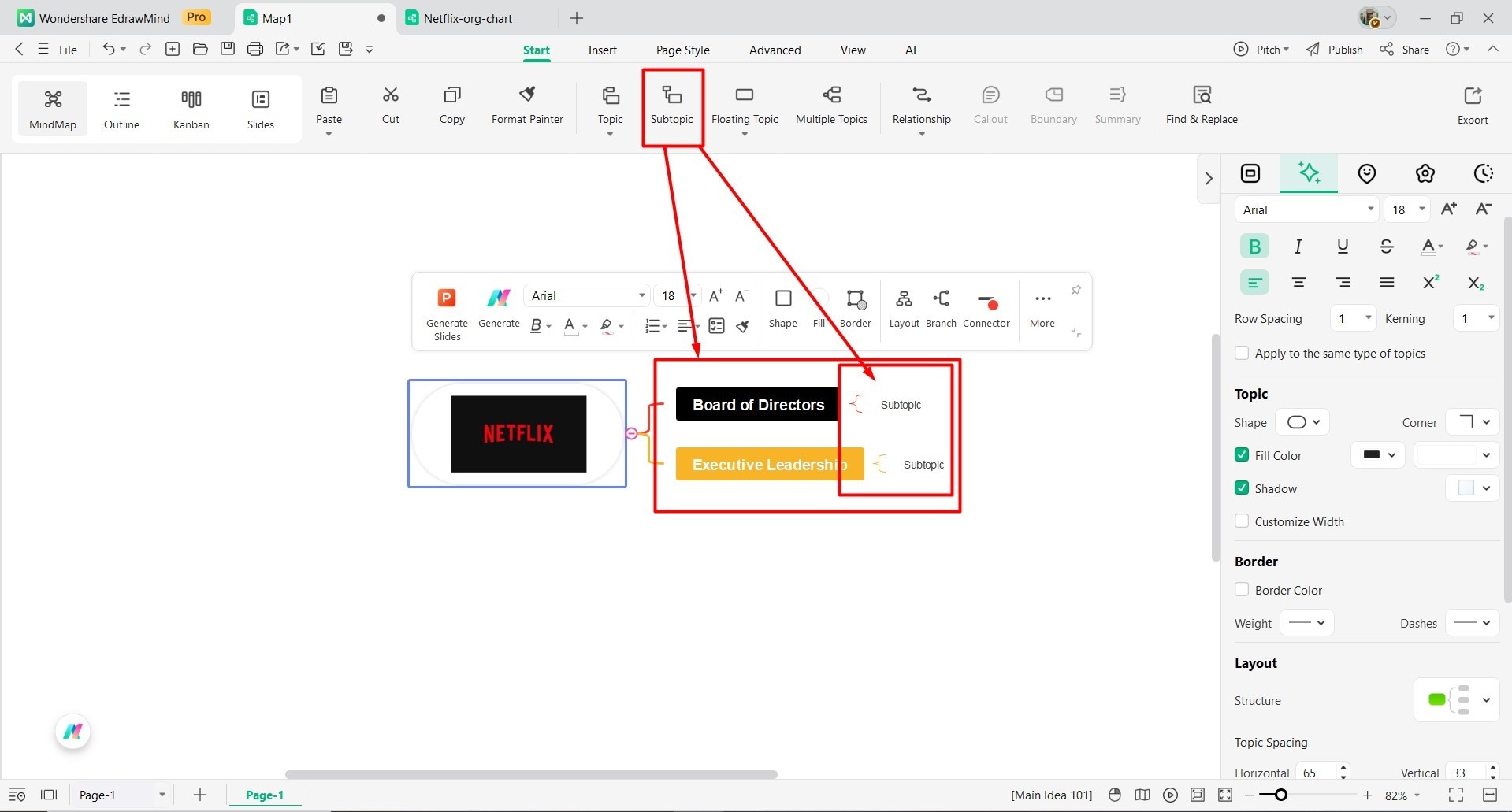
Task: Open the Pitch menu
Action: pos(1261,49)
